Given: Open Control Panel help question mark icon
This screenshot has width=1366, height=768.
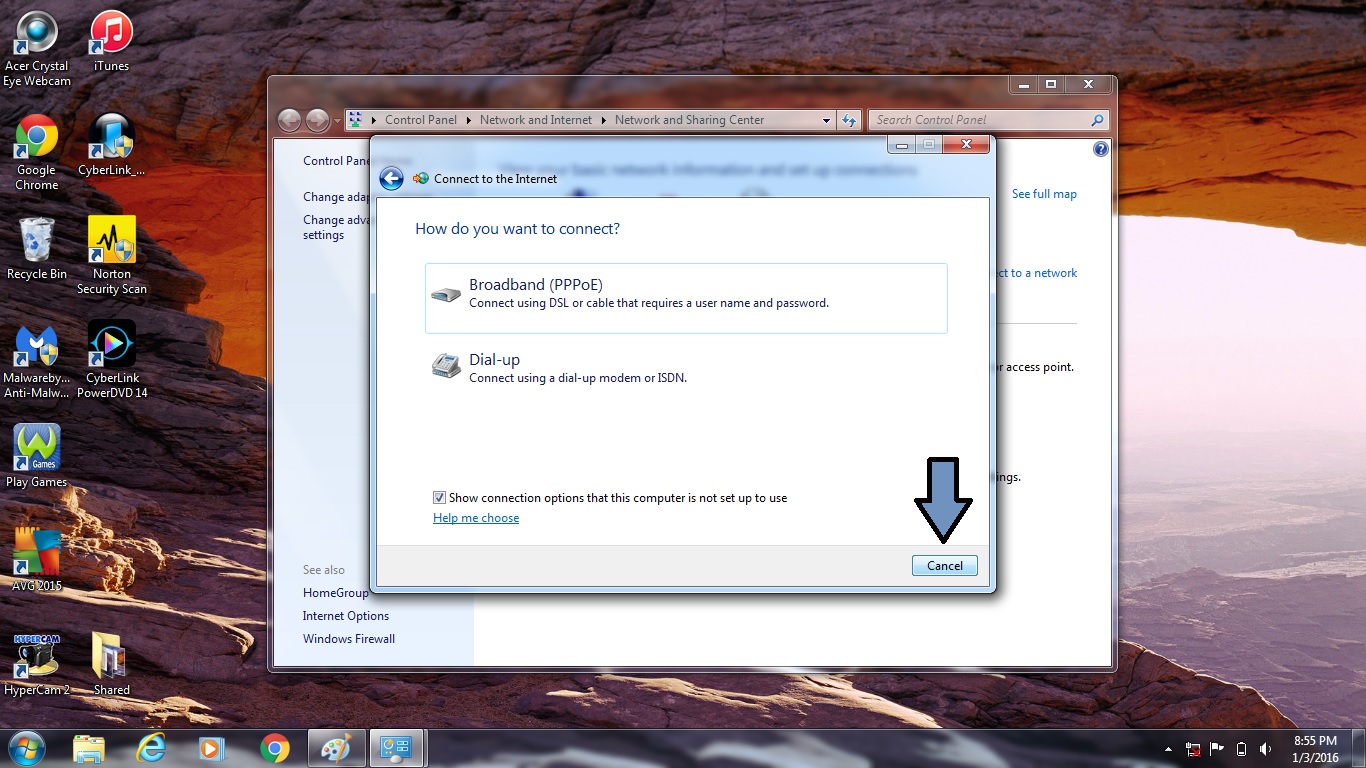Looking at the screenshot, I should coord(1101,149).
